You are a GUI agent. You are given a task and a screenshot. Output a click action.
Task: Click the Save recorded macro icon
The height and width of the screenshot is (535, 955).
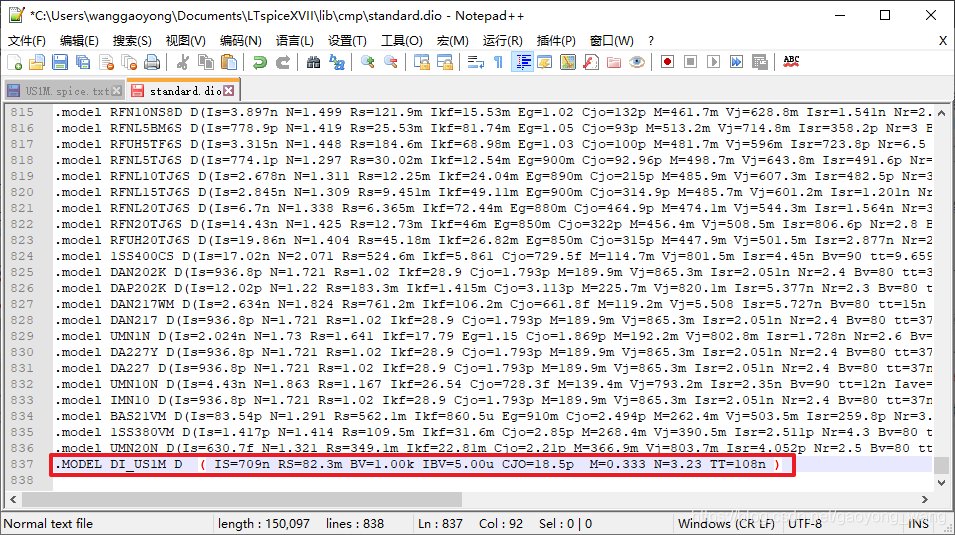(x=759, y=62)
